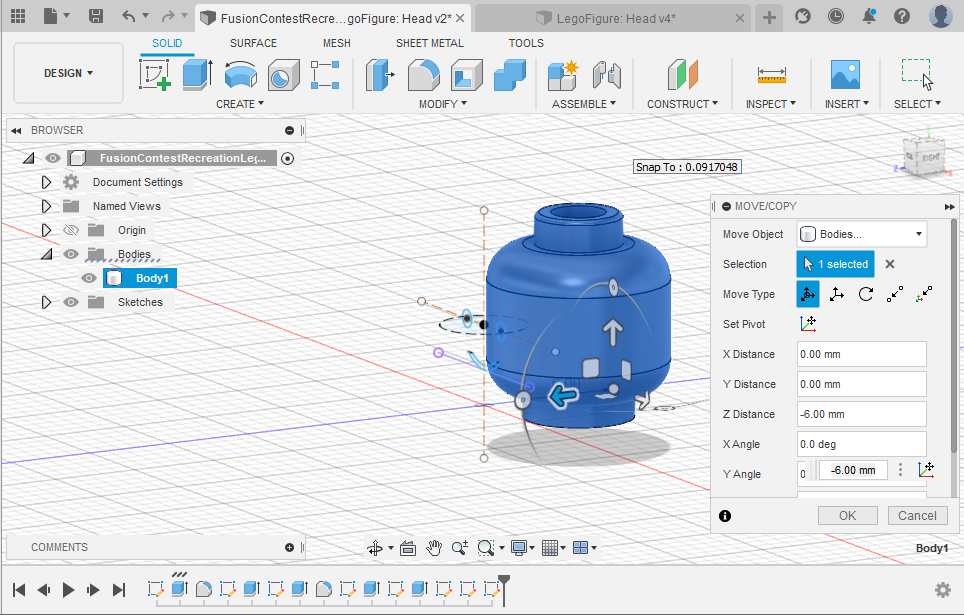Select the Joint tool
This screenshot has height=615, width=964.
point(607,75)
